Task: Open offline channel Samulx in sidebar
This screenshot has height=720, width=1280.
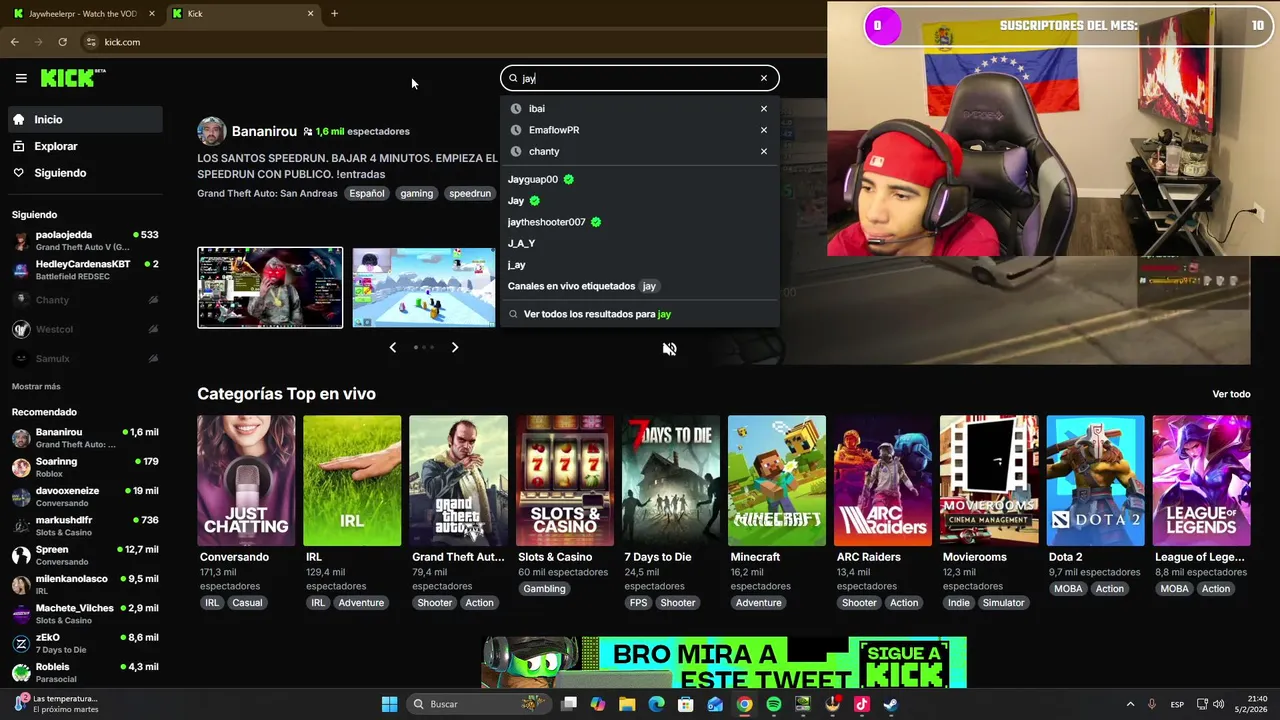Action: coord(86,358)
